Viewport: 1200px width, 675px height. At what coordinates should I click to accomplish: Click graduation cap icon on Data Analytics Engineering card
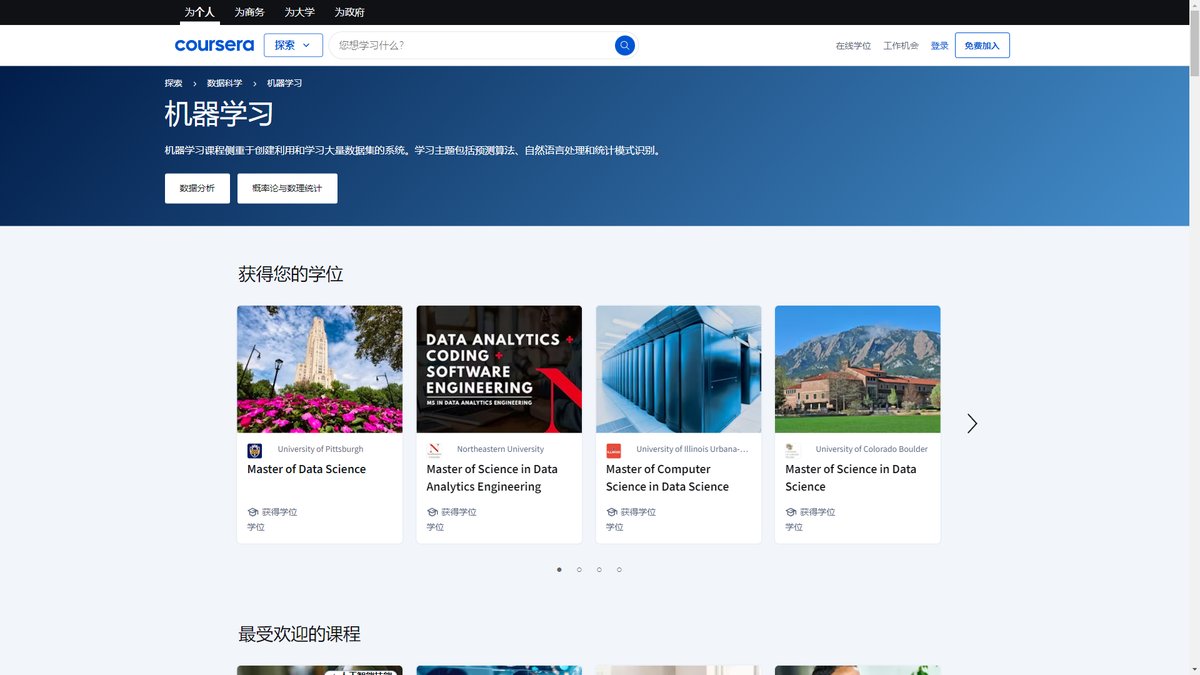point(432,512)
